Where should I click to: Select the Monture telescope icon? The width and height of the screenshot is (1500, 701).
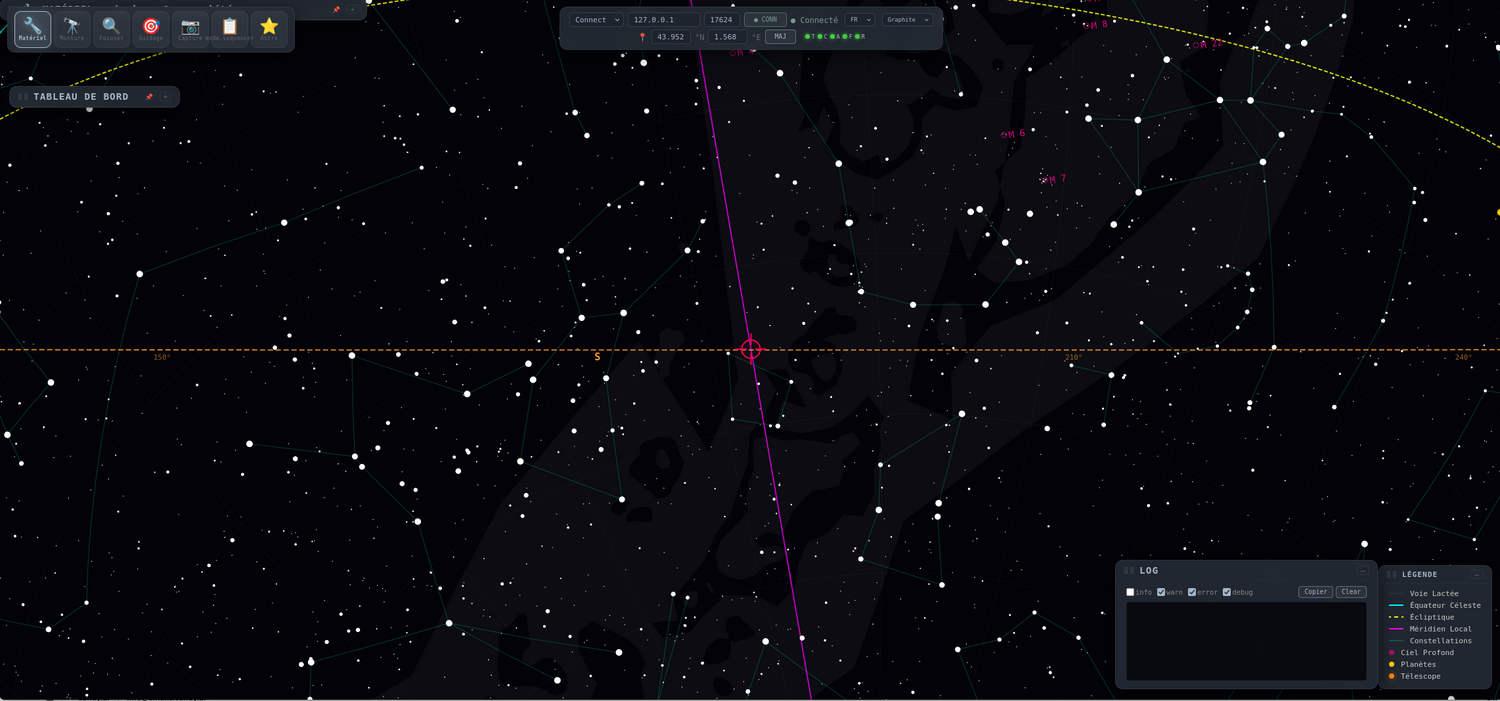[72, 29]
